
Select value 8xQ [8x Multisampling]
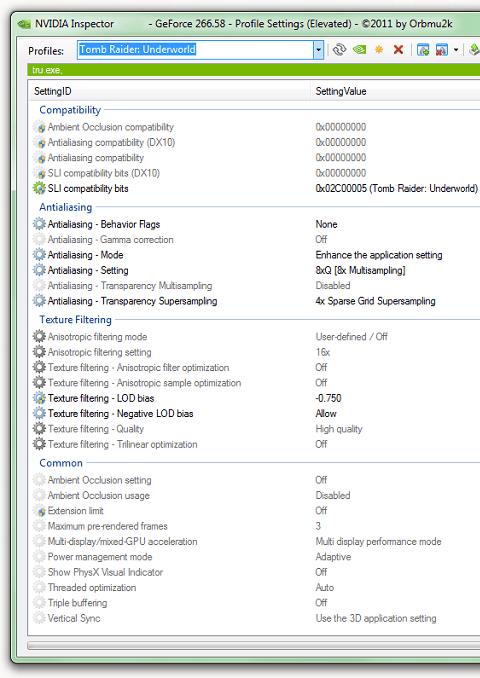pyautogui.click(x=360, y=270)
